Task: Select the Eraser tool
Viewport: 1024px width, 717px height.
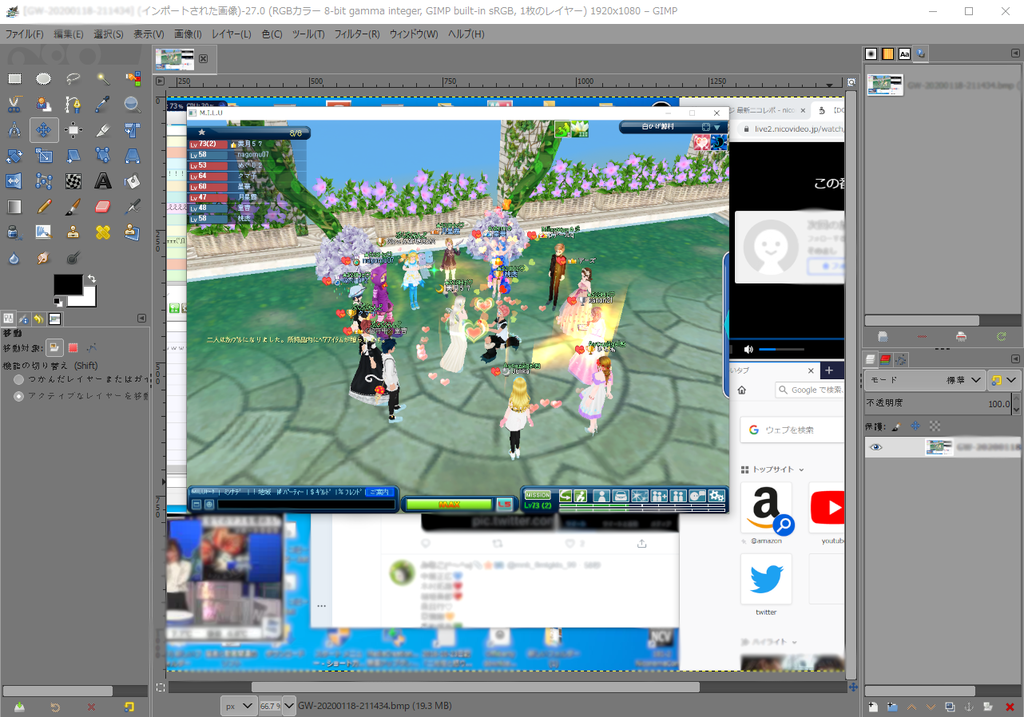Action: pos(103,207)
